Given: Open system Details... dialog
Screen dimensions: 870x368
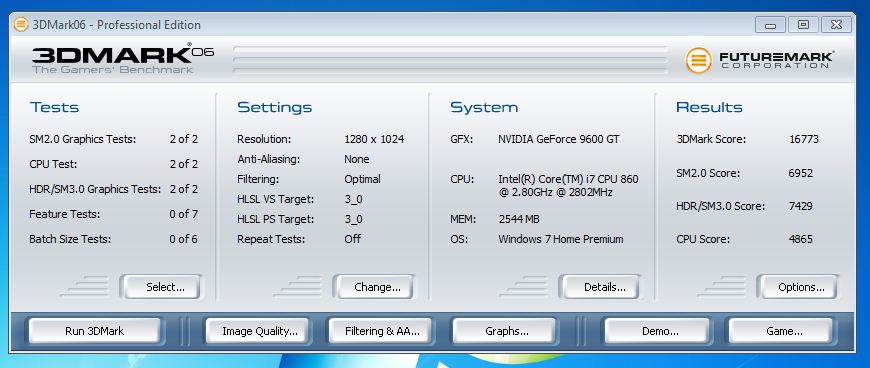Looking at the screenshot, I should coord(600,287).
